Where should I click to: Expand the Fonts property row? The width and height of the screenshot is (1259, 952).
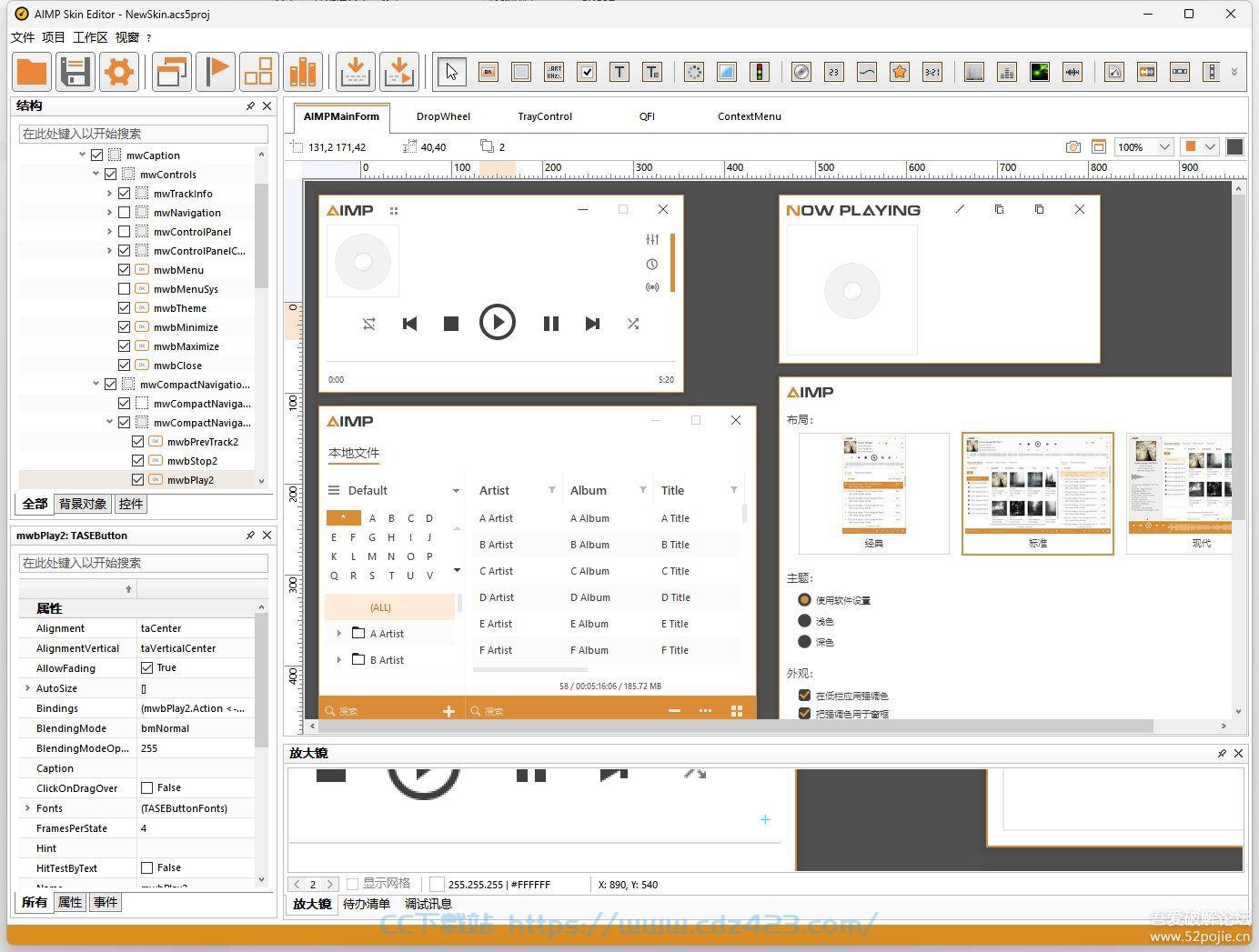point(28,808)
